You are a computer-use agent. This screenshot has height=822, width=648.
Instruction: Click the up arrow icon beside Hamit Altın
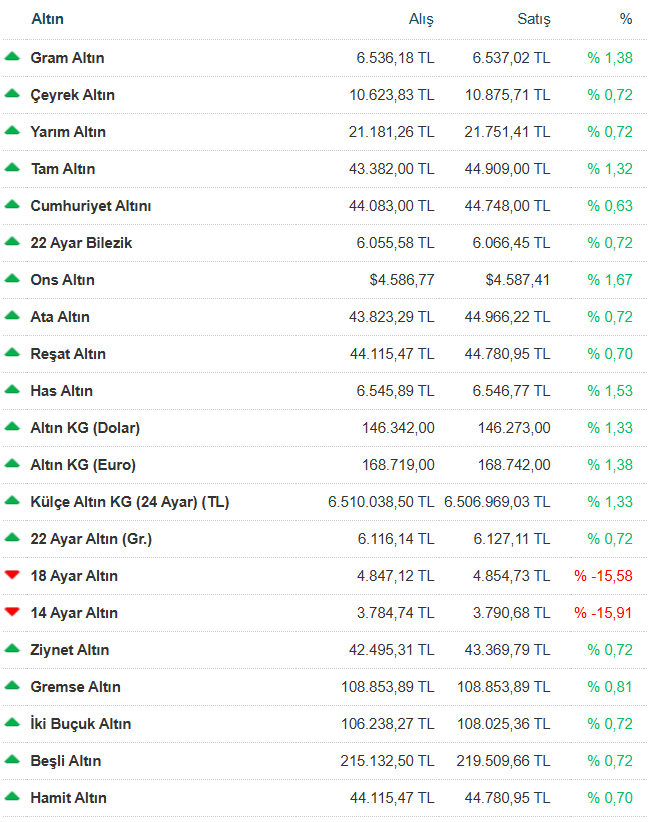coord(12,797)
